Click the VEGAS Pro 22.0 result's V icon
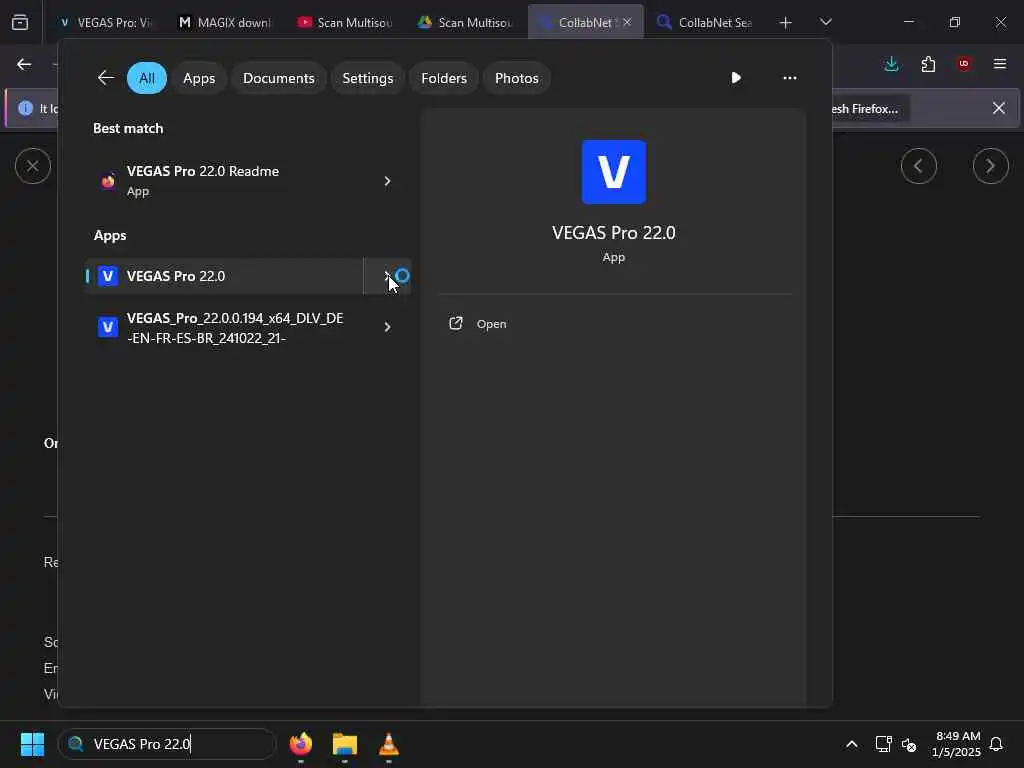Screen dimensions: 1024x768 pyautogui.click(x=108, y=276)
